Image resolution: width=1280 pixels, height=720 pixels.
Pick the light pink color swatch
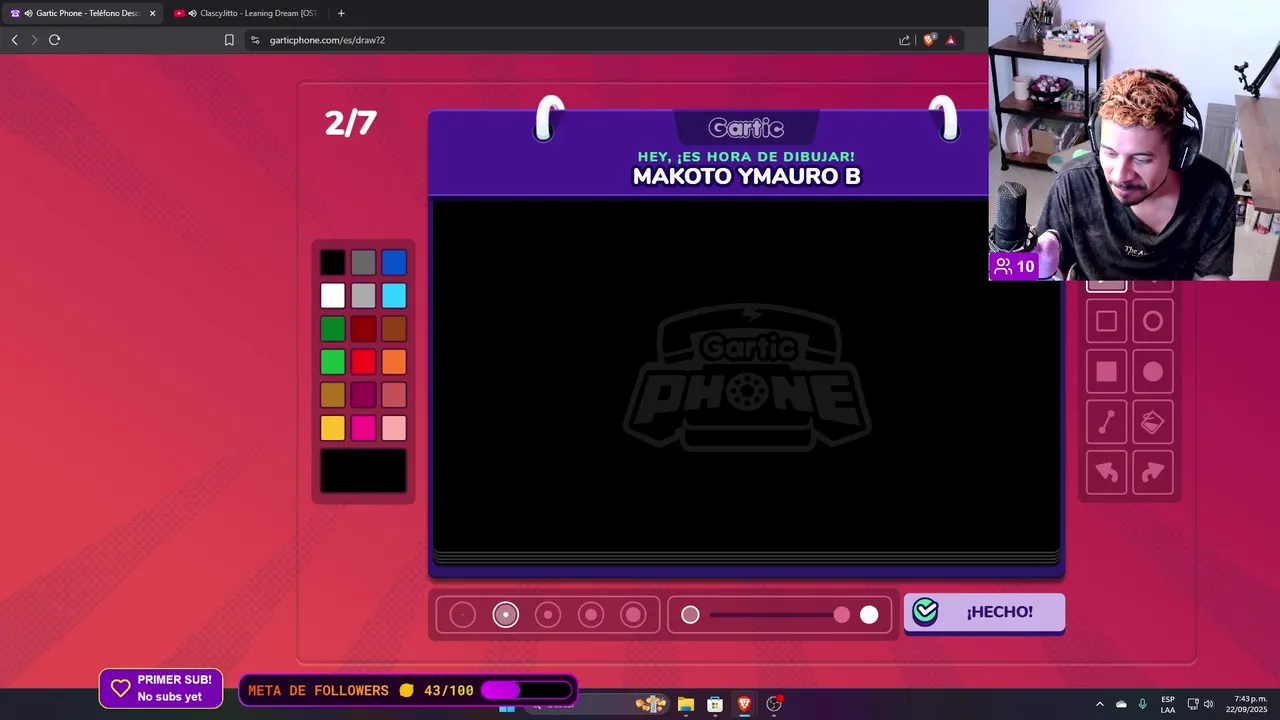pos(394,428)
